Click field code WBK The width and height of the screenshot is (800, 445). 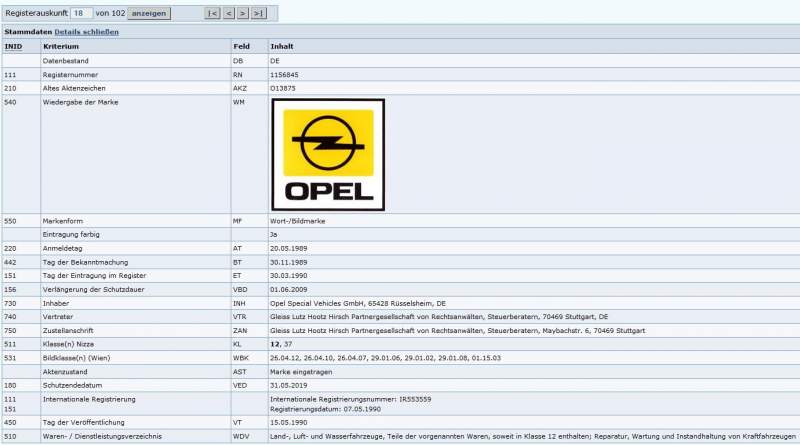tap(240, 358)
